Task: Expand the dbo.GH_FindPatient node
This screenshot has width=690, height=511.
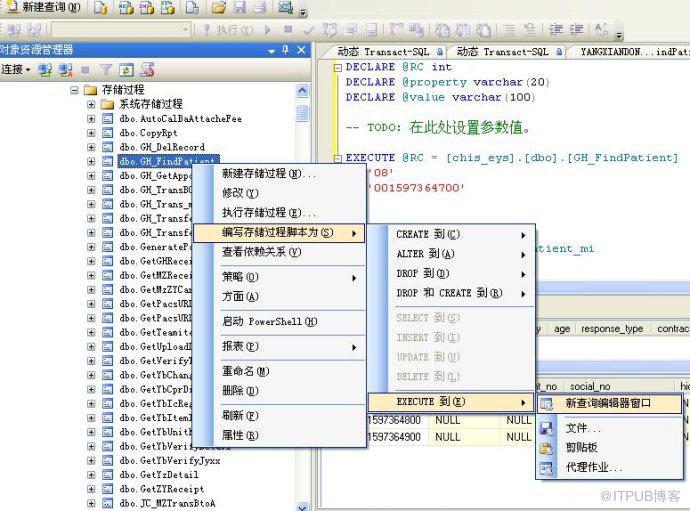Action: (x=91, y=162)
